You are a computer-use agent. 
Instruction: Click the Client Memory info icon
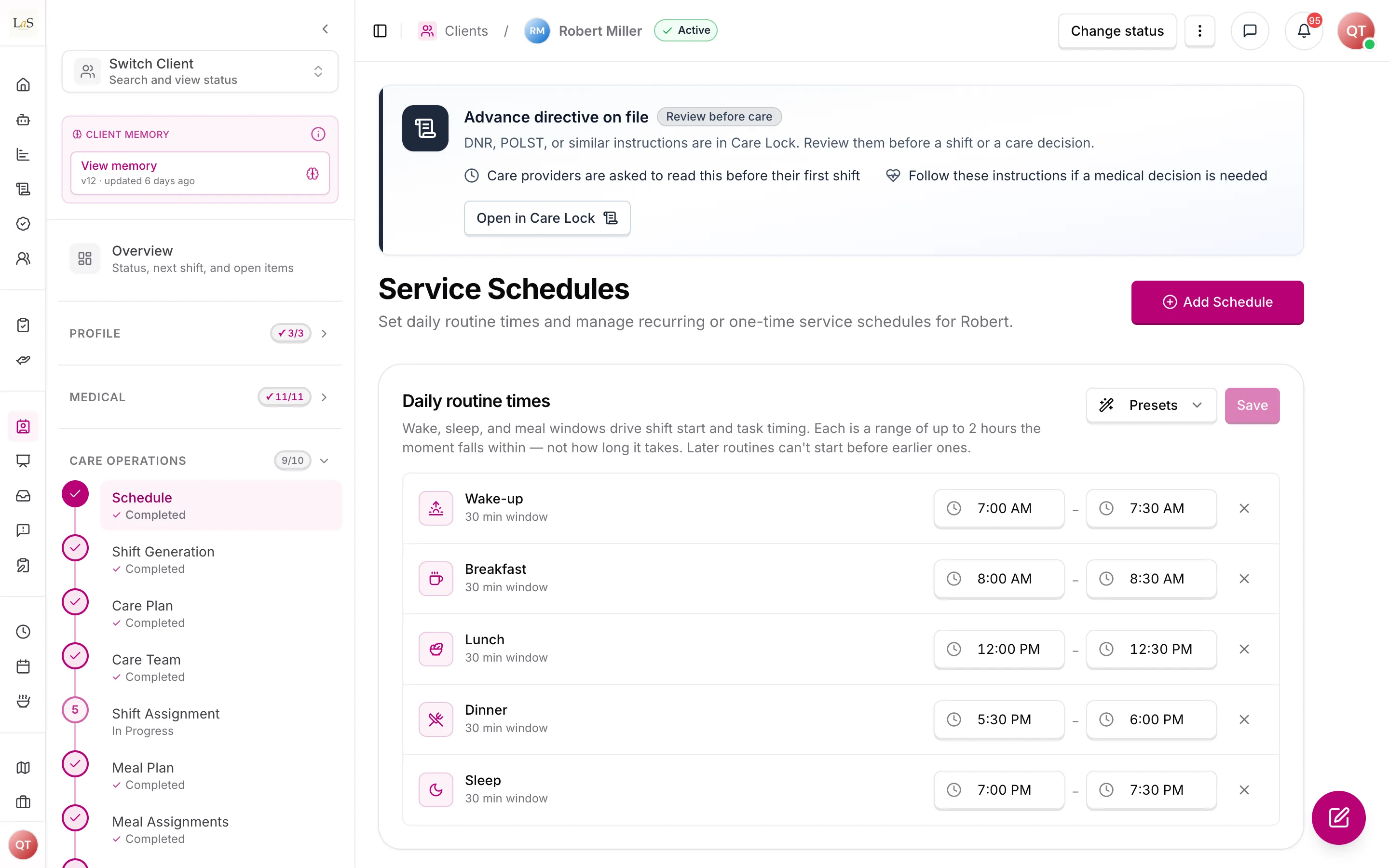[x=318, y=135]
